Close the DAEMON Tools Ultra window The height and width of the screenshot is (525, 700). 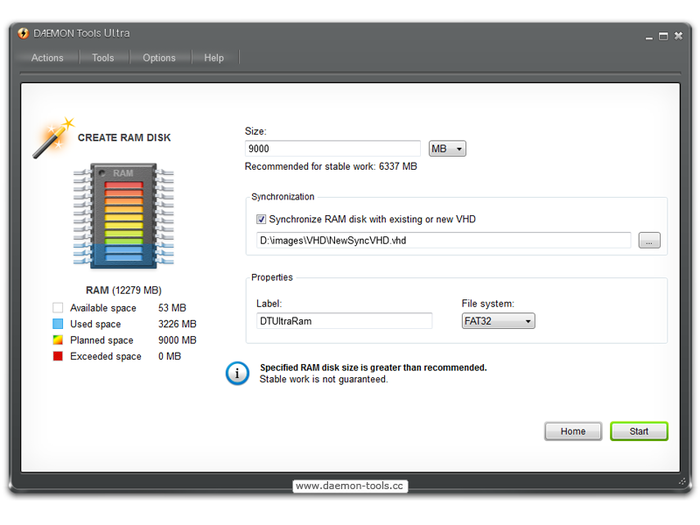click(x=678, y=36)
